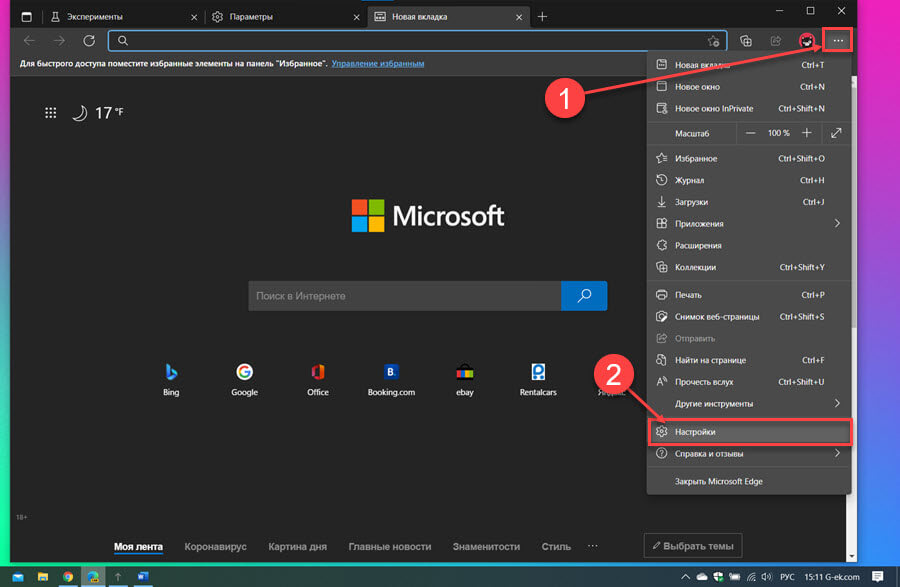Click the browser forward arrow

click(x=59, y=41)
